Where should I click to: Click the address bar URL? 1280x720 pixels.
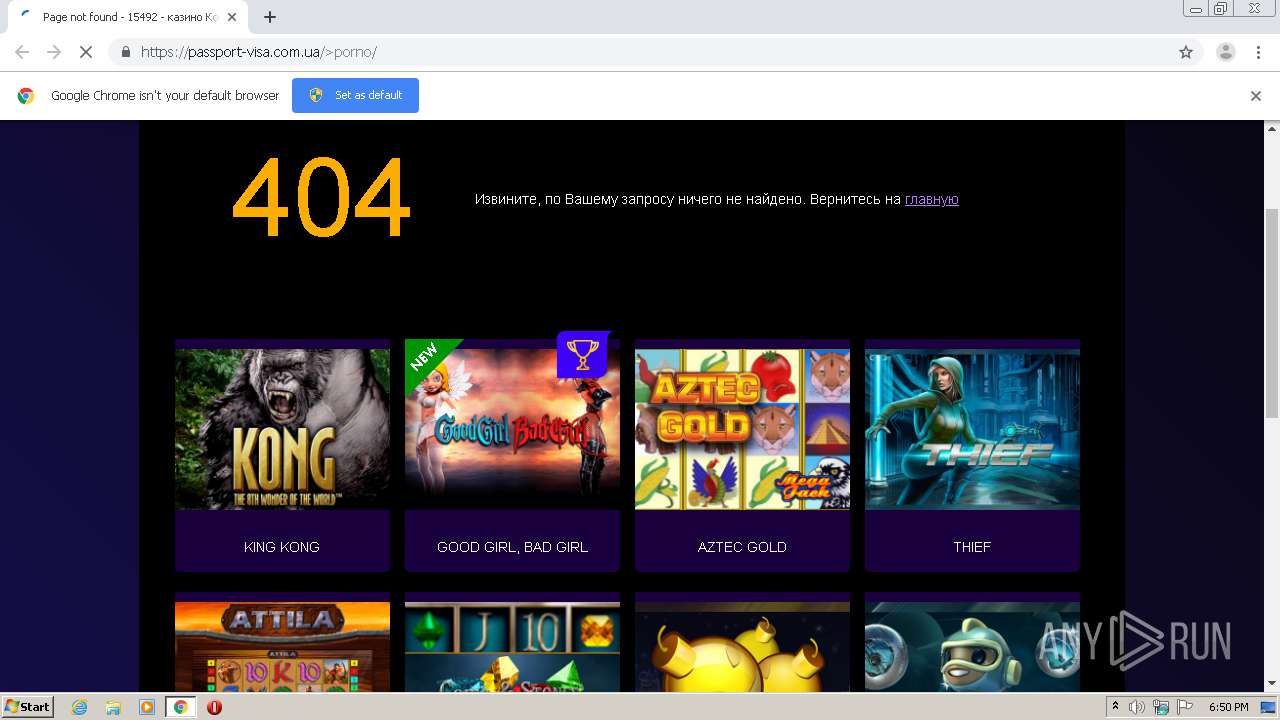(x=259, y=52)
